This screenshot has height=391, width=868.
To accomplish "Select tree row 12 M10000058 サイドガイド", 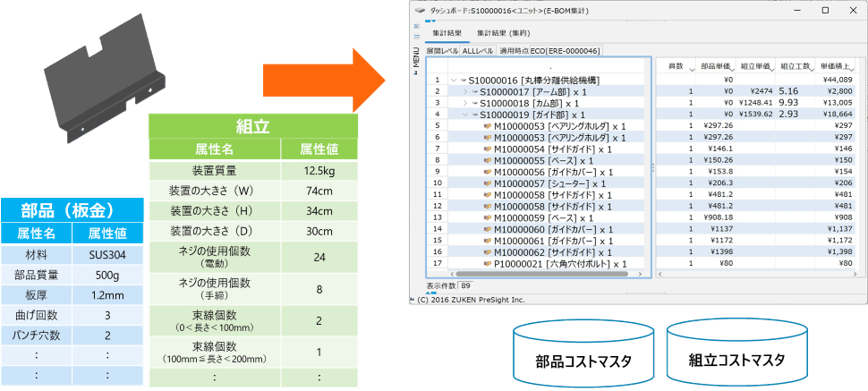I will click(547, 207).
